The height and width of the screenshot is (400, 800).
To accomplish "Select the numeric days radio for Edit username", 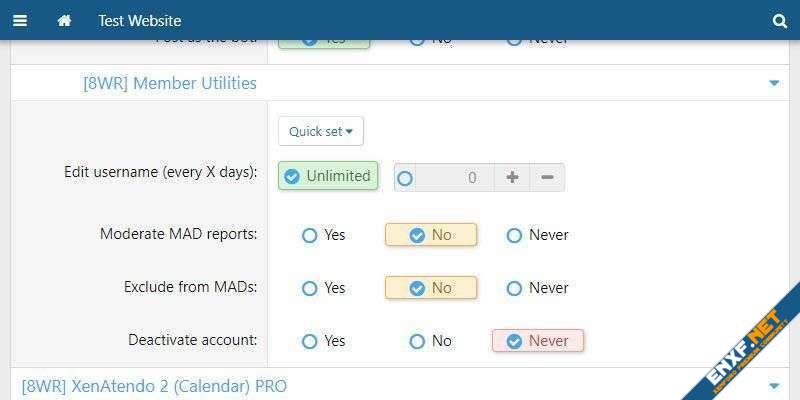I will pyautogui.click(x=405, y=178).
